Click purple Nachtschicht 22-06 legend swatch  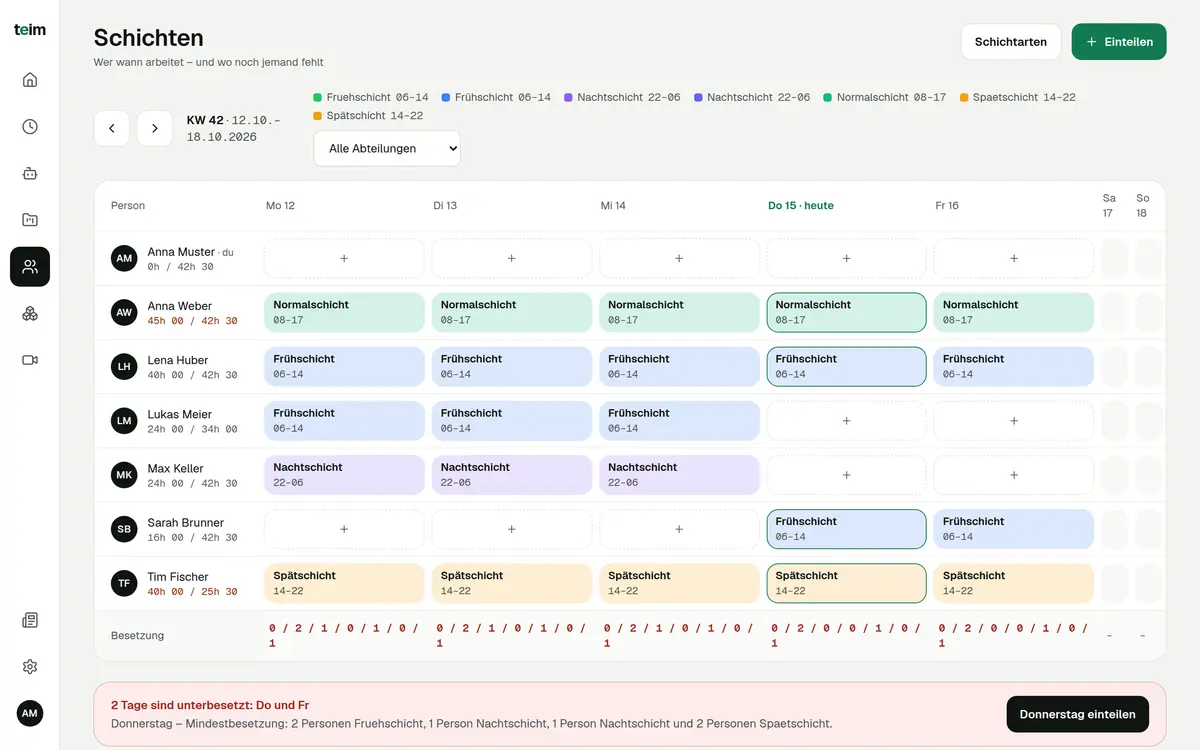(568, 98)
